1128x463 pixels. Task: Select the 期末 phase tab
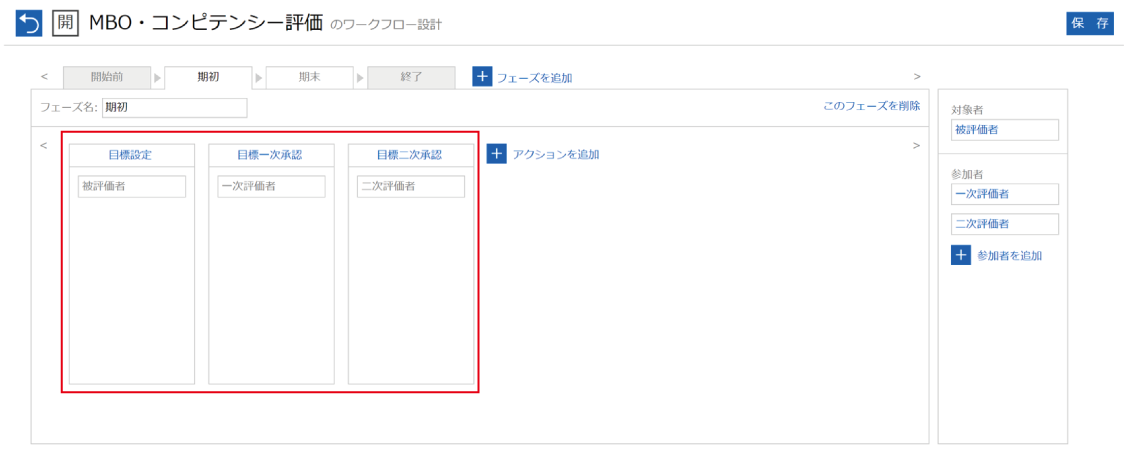309,77
